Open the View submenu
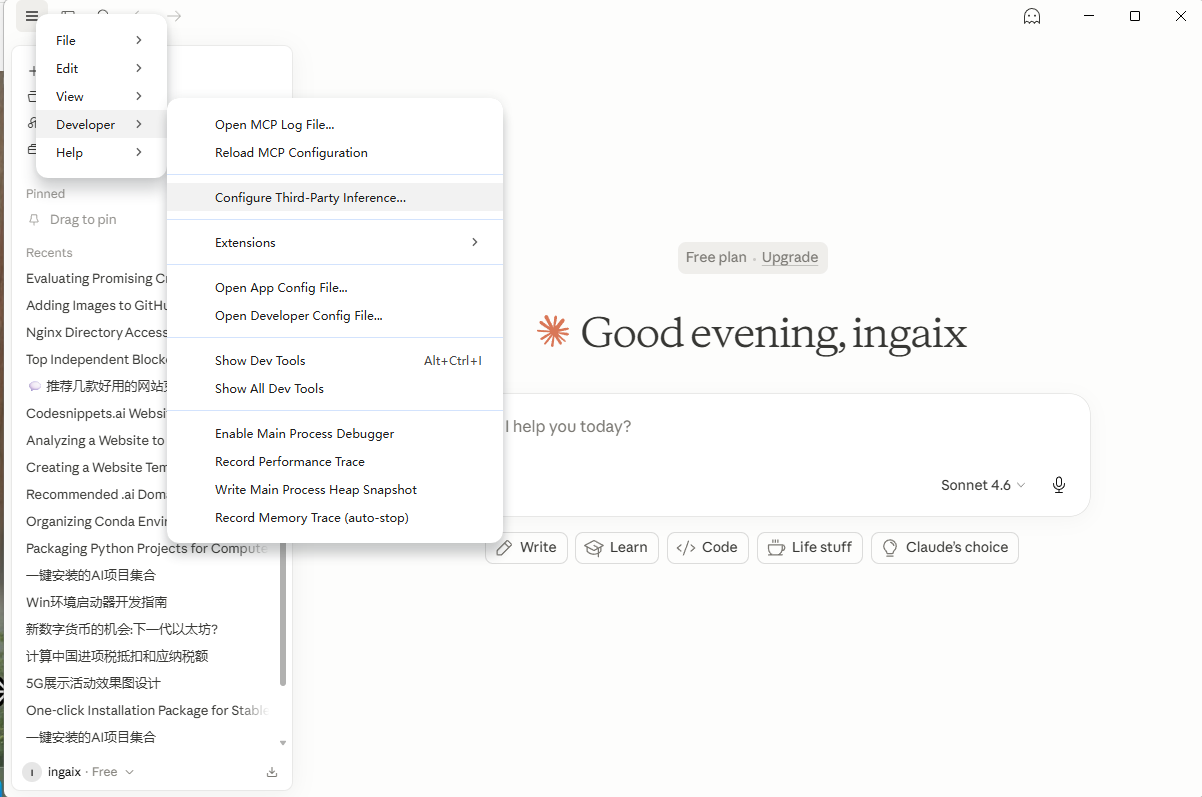The height and width of the screenshot is (797, 1202). point(101,96)
